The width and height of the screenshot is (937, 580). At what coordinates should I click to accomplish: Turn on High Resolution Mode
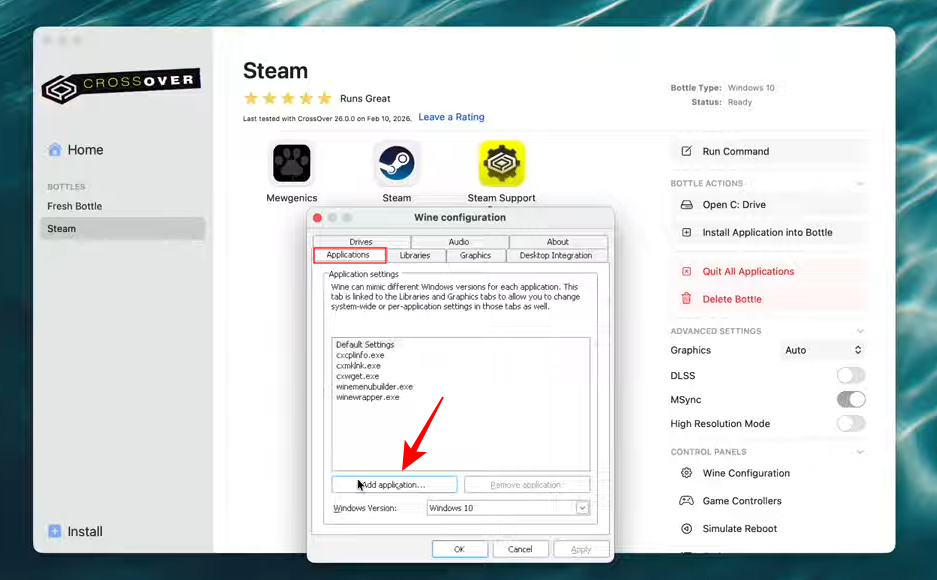[x=850, y=424]
